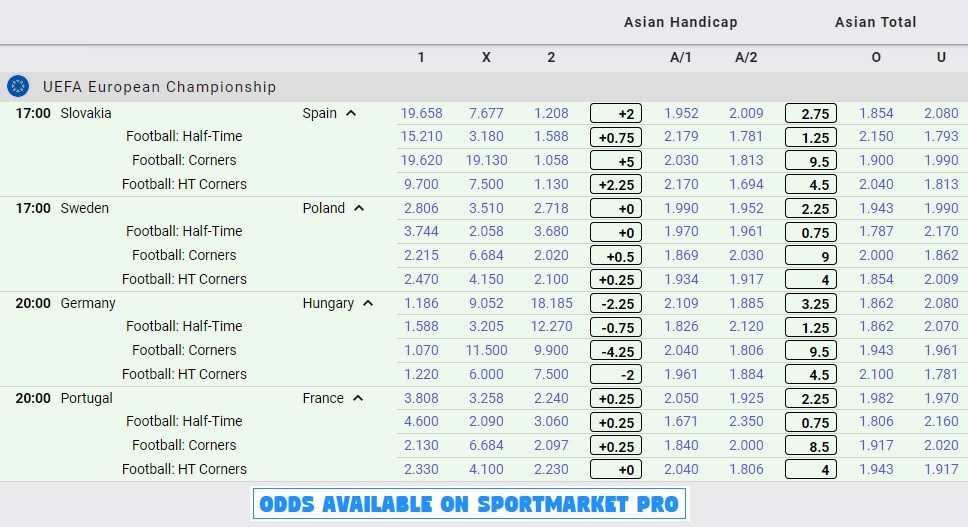Click the Asian Handicap column header
Screen dimensions: 968x527
tap(680, 22)
